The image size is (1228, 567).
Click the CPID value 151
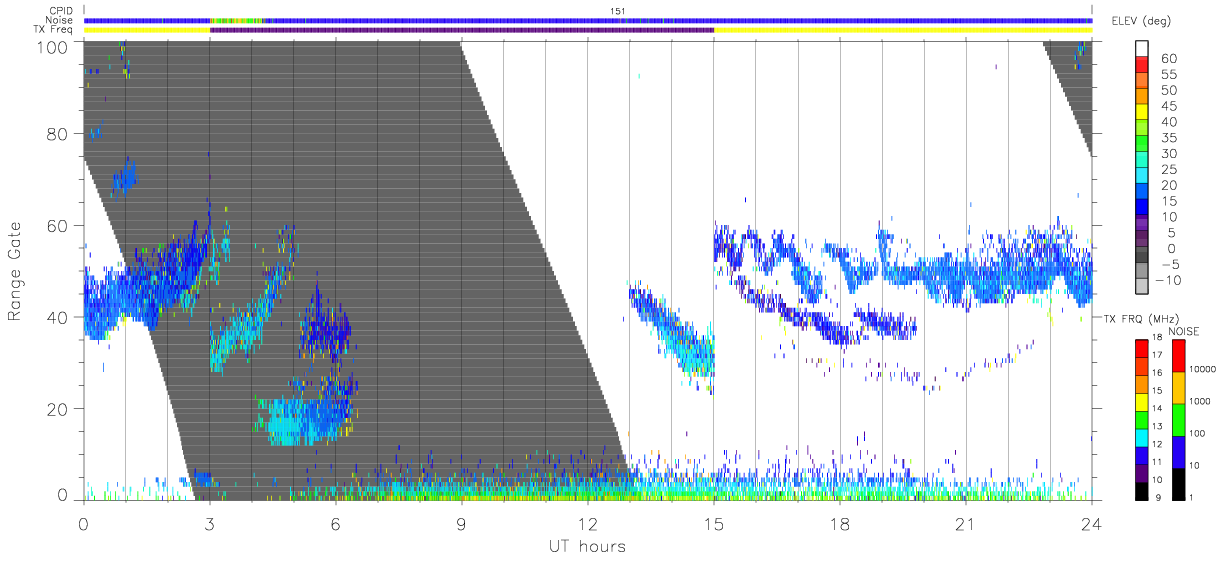pos(616,10)
